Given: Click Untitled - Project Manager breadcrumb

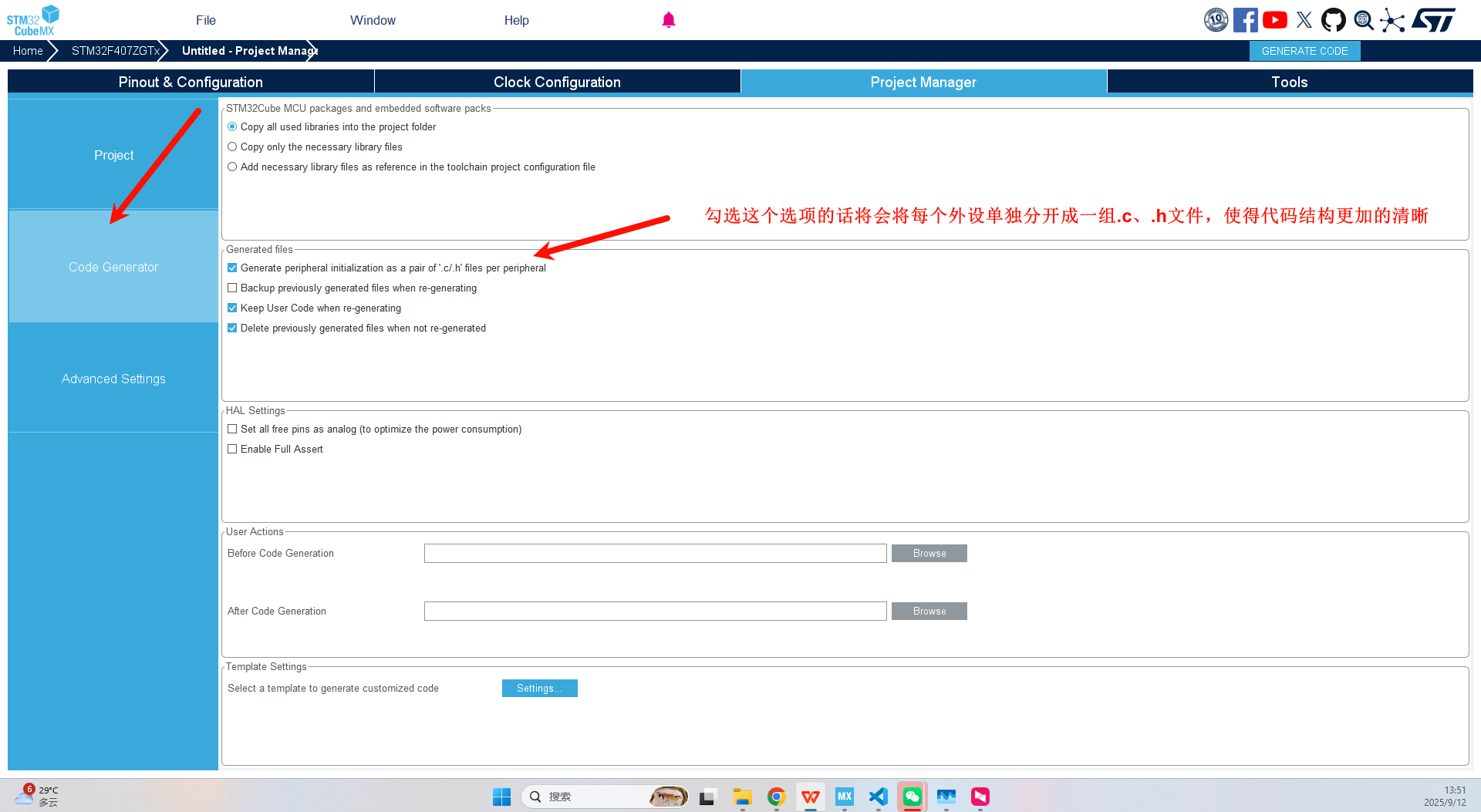Looking at the screenshot, I should coord(248,51).
